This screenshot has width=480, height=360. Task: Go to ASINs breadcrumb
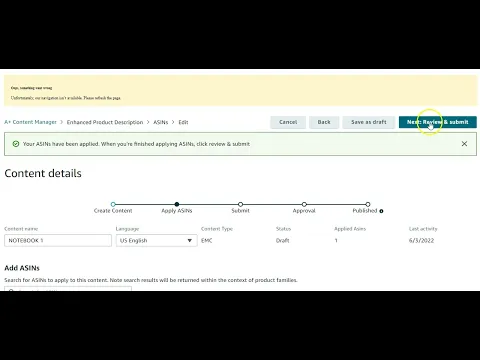pyautogui.click(x=161, y=122)
